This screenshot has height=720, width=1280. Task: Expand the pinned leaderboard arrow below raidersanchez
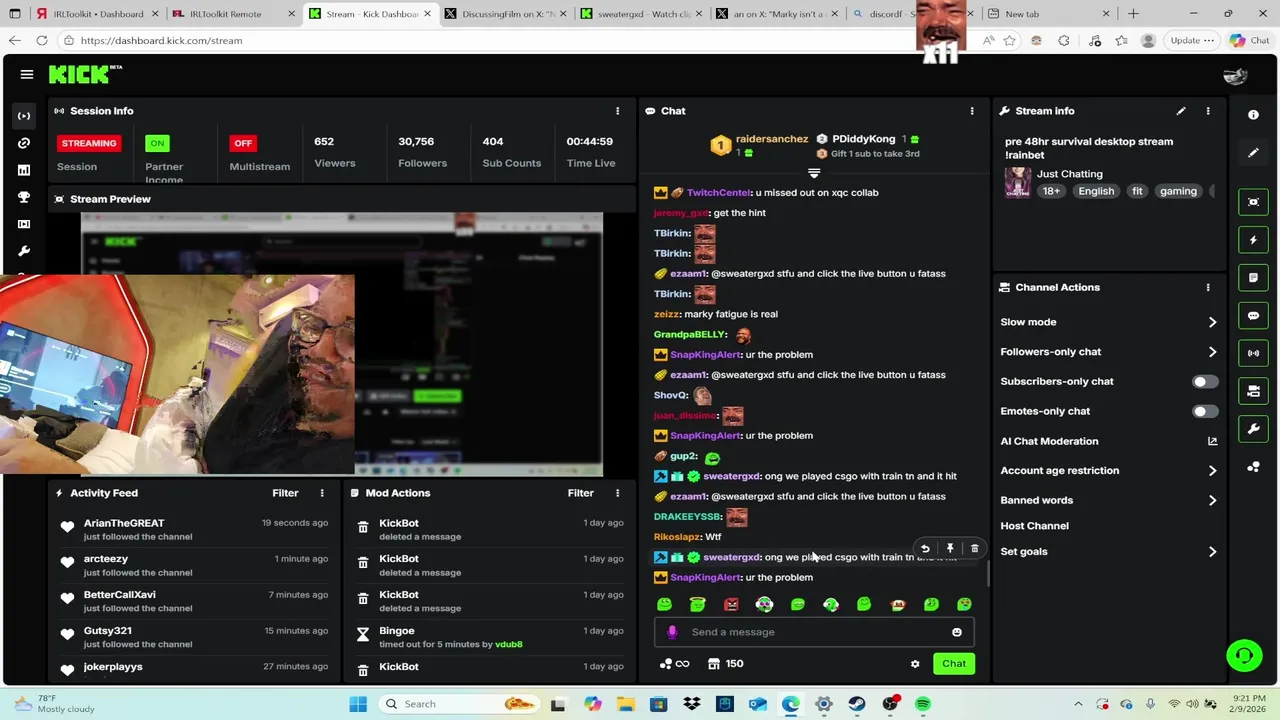814,173
